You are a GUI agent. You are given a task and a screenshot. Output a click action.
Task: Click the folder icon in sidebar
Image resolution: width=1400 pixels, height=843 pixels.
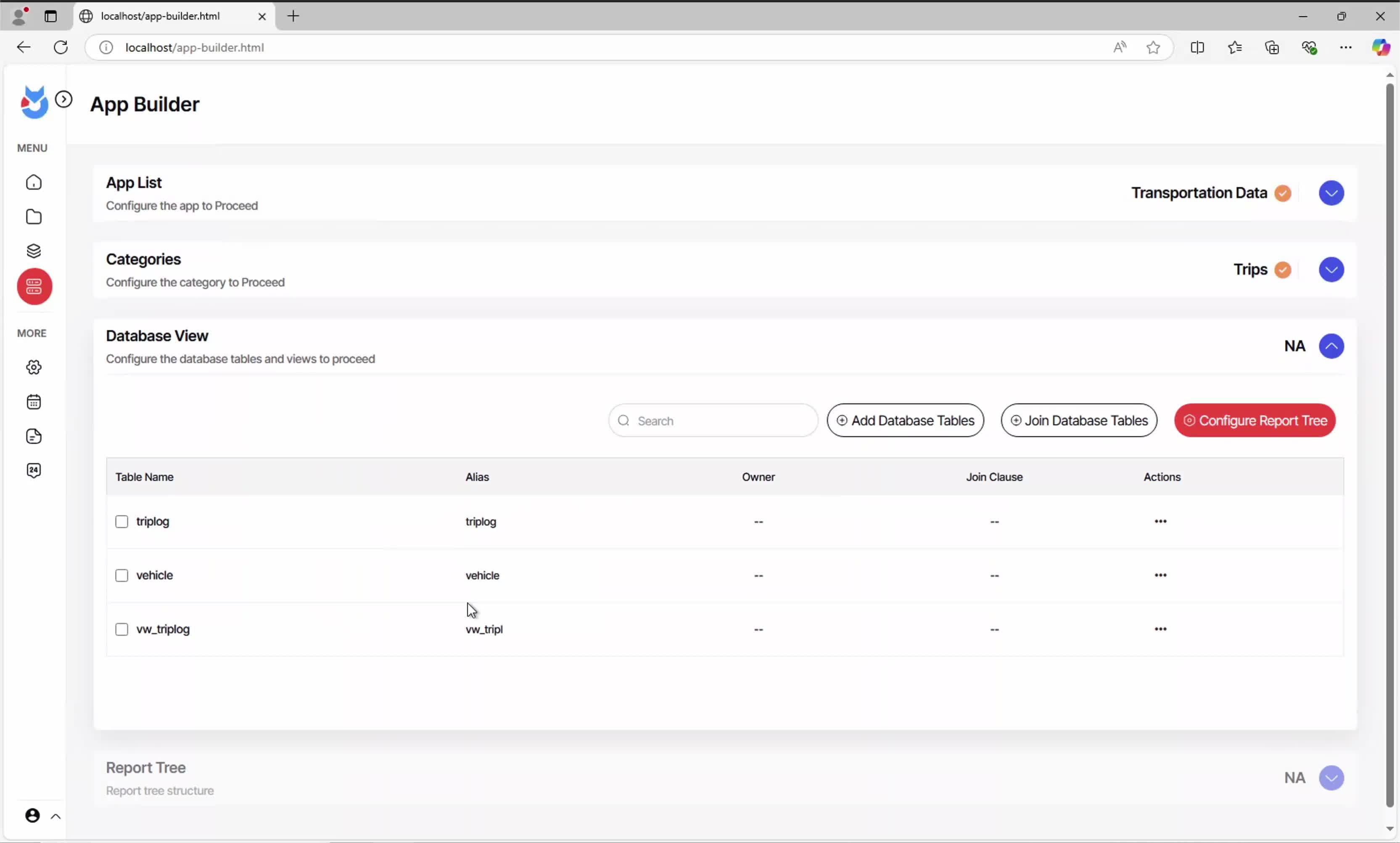point(34,217)
